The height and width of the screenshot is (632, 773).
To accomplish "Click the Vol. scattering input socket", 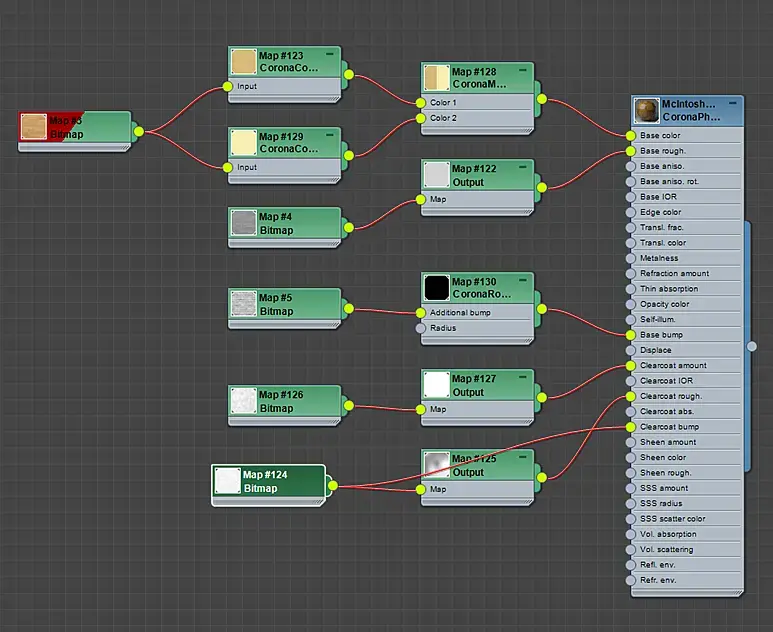I will click(x=631, y=549).
